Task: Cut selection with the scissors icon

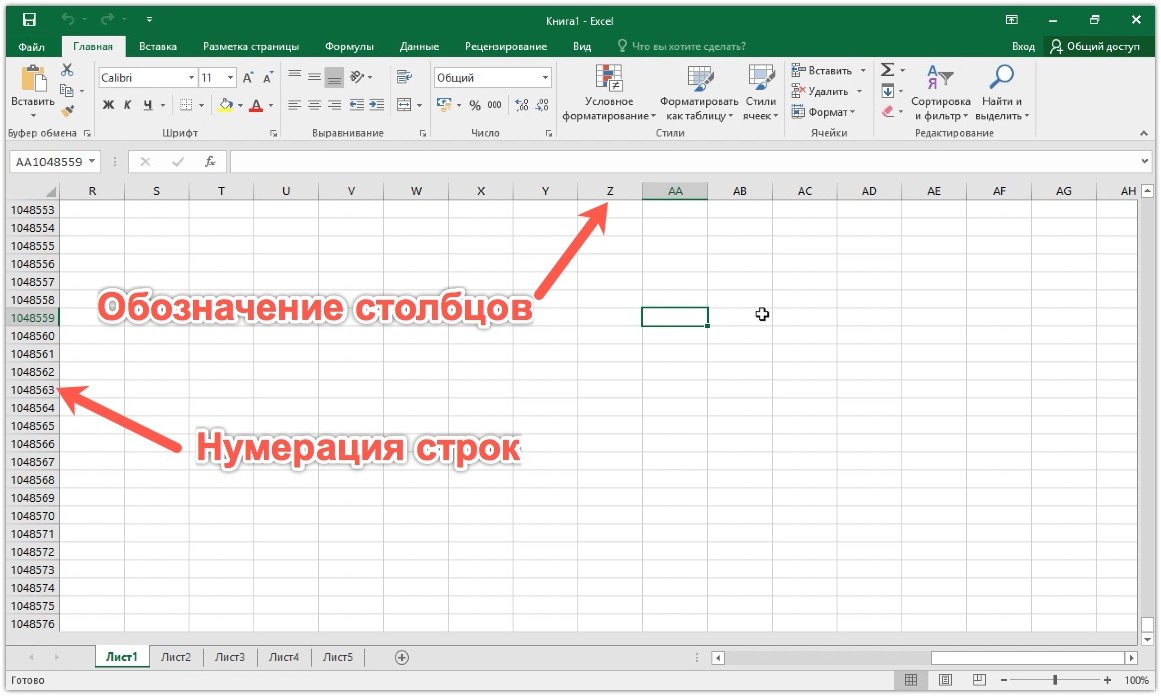Action: (67, 70)
